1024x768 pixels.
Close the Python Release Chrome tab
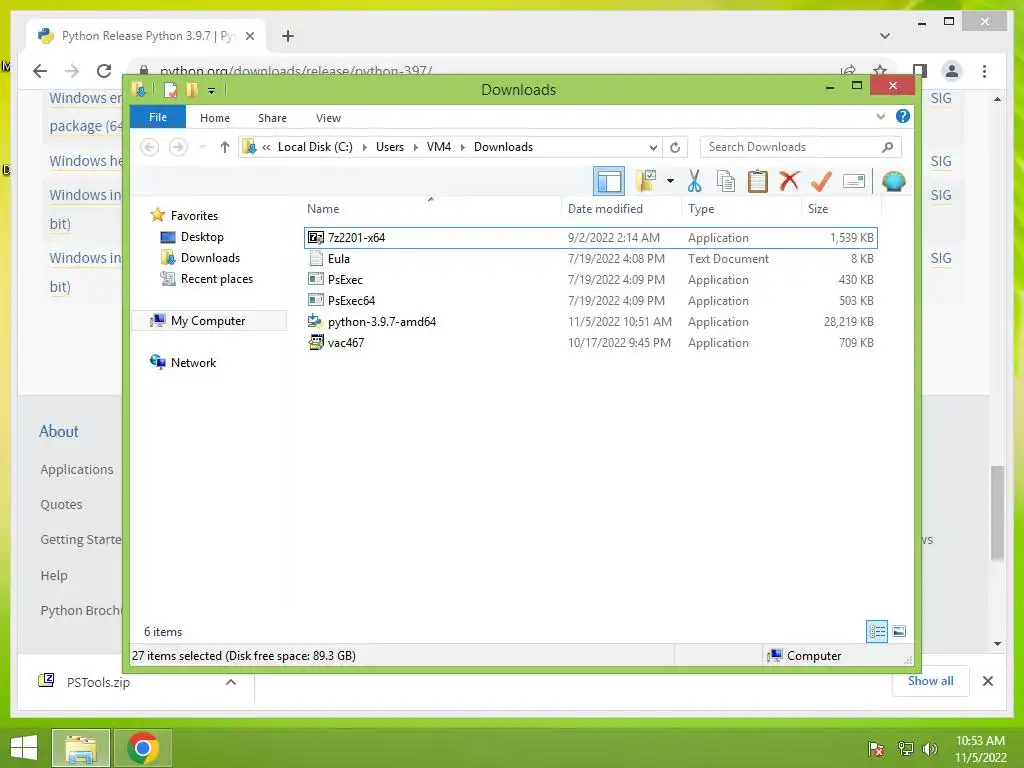[x=249, y=36]
